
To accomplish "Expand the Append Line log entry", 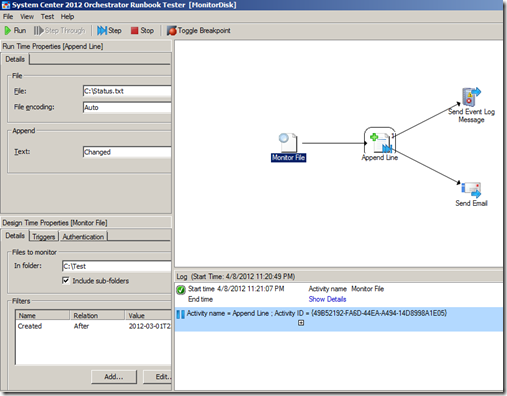I will [301, 323].
